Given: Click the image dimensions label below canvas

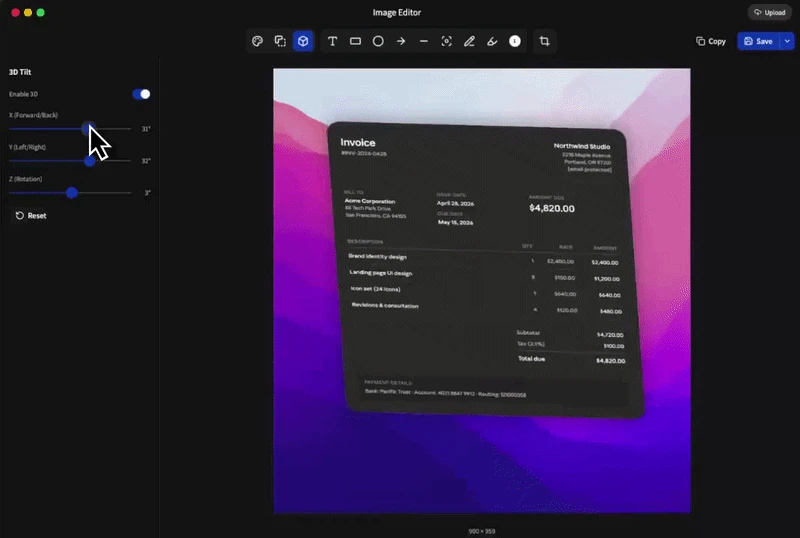Looking at the screenshot, I should 482,531.
